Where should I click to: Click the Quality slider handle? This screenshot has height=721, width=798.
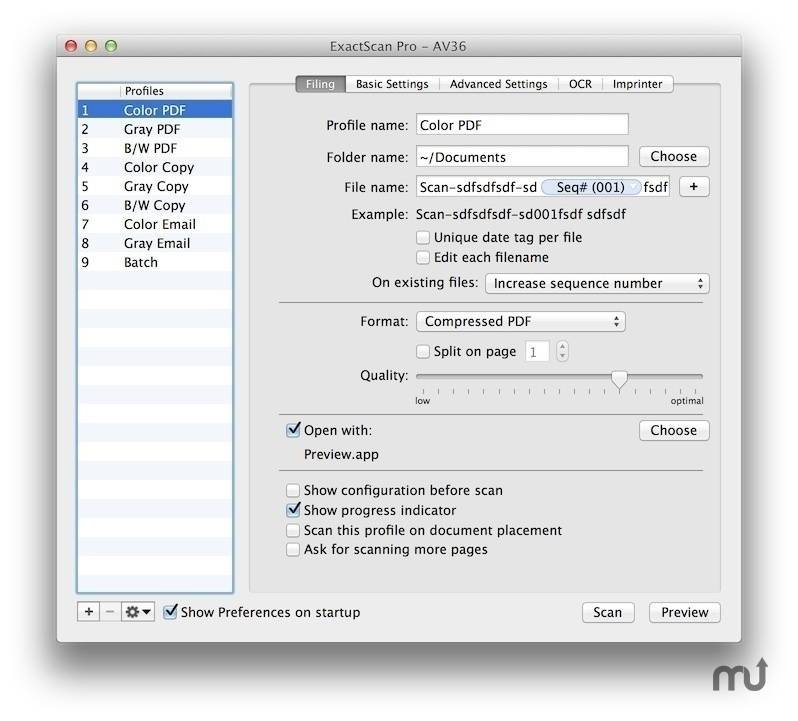[619, 379]
